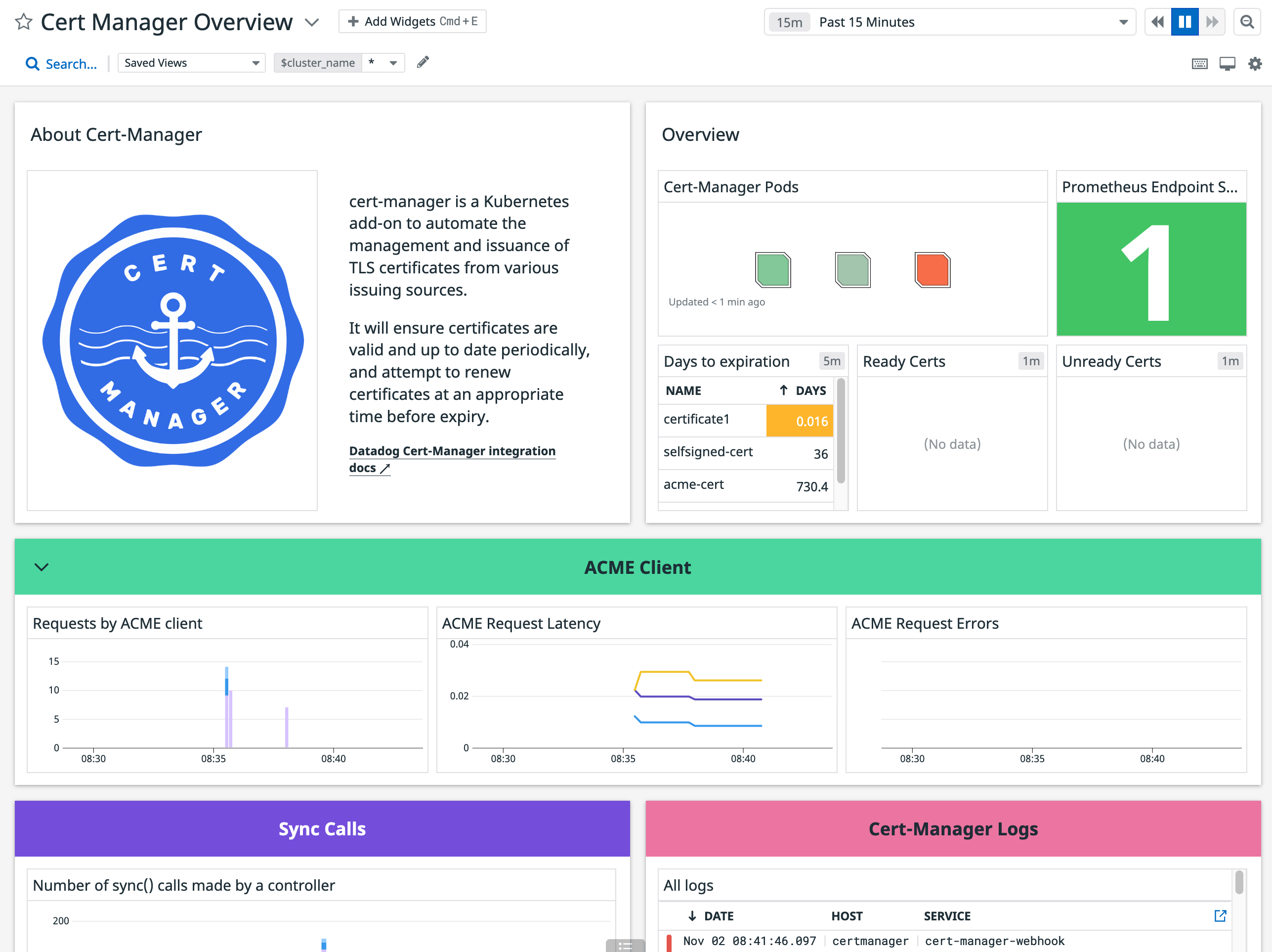Rewind the time frame backward
This screenshot has width=1272, height=952.
tap(1157, 22)
